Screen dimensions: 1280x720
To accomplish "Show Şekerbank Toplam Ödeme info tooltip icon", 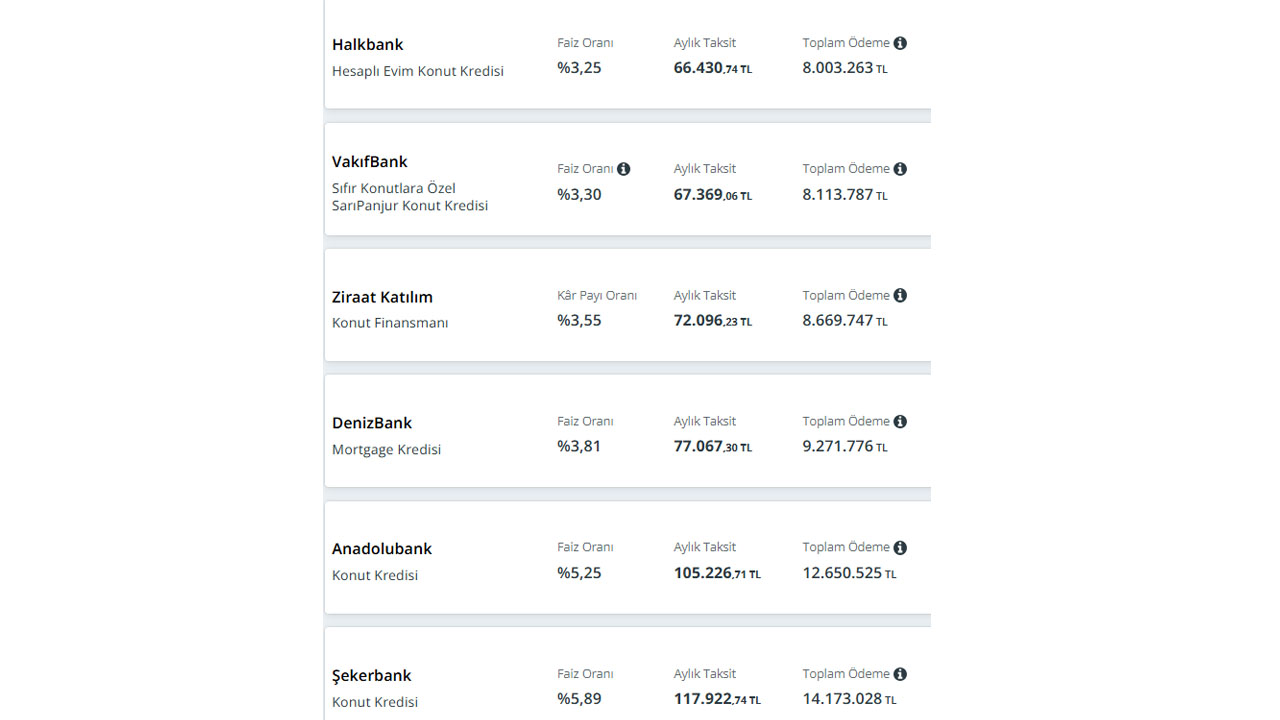I will point(900,674).
